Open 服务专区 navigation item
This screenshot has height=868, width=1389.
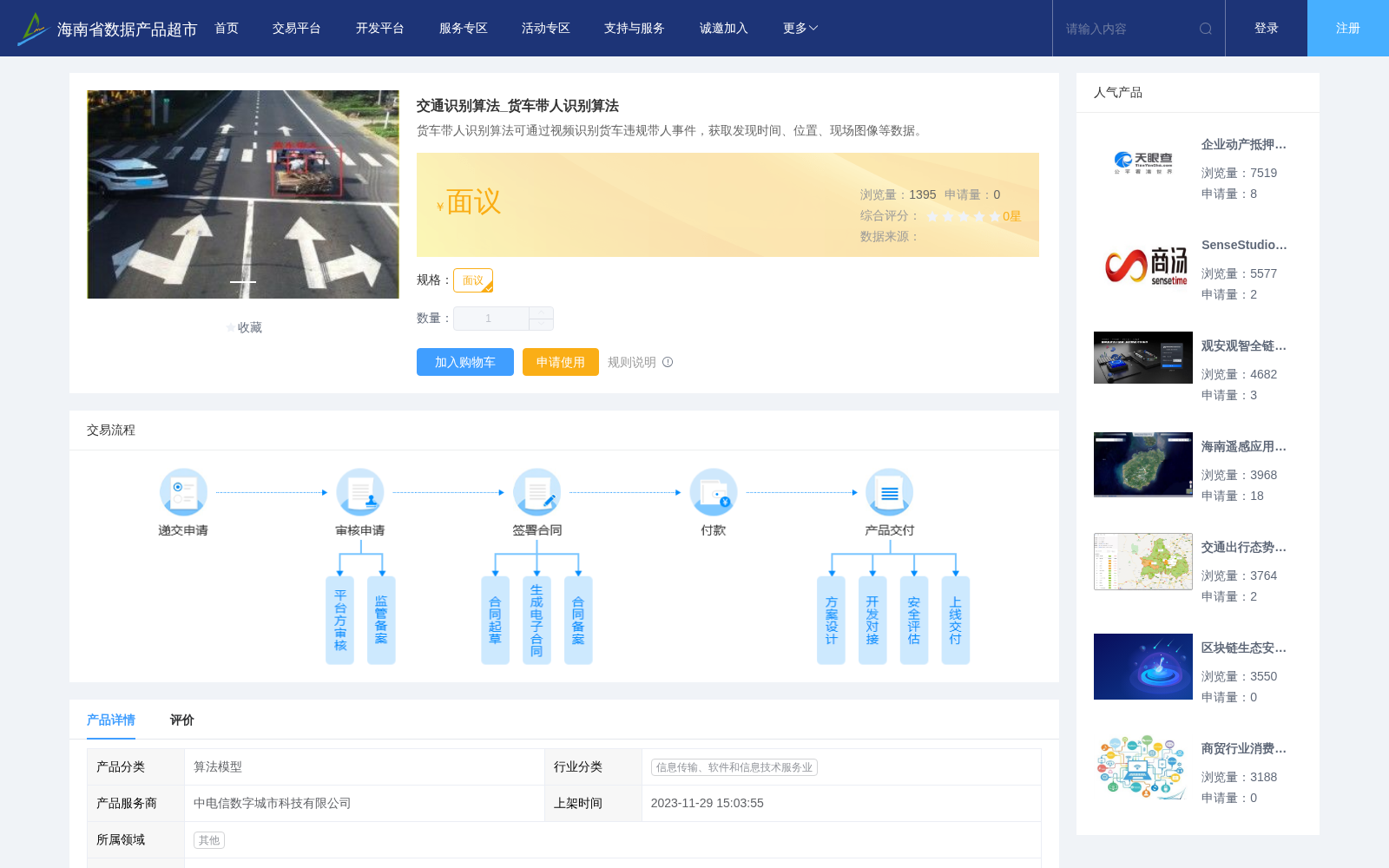[464, 29]
